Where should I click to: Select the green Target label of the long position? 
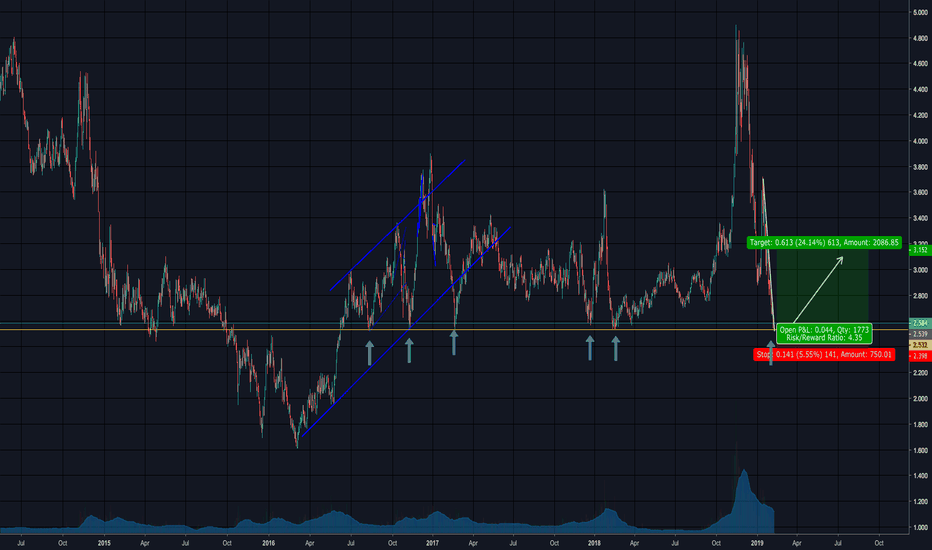(824, 243)
